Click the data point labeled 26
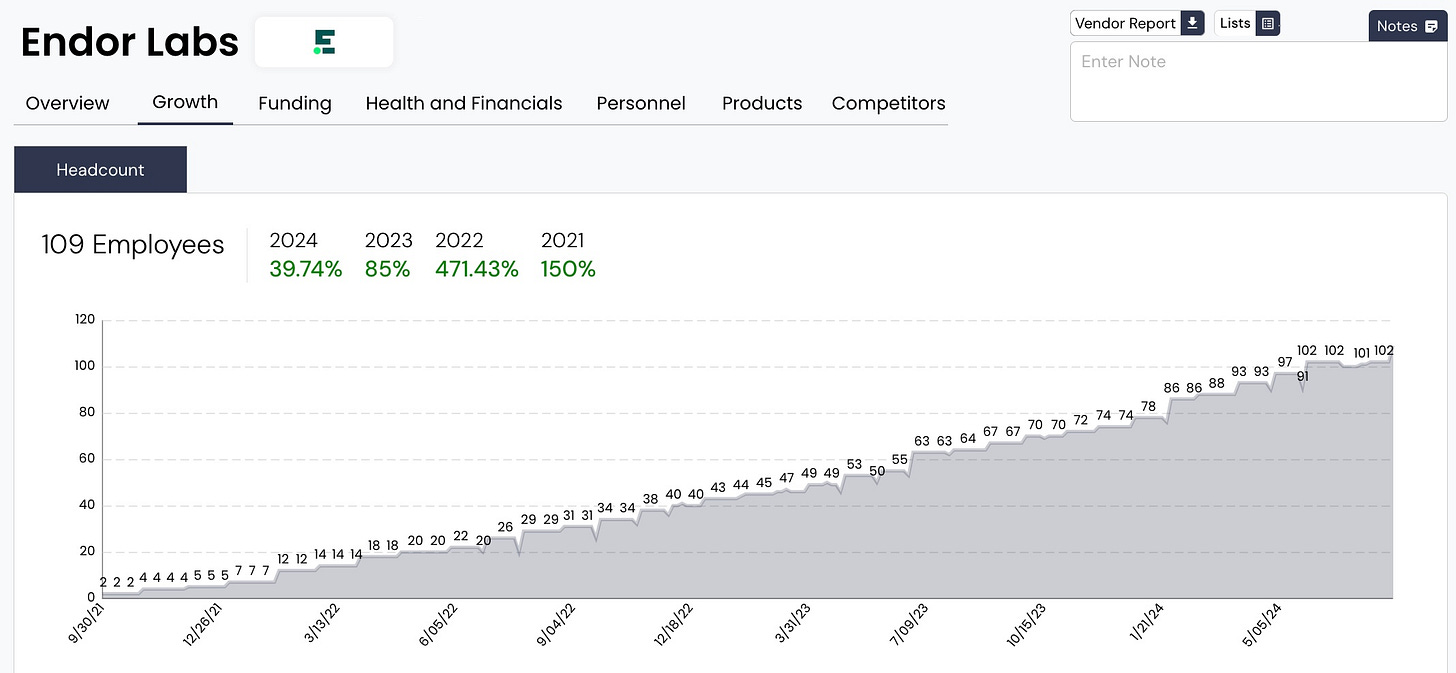The image size is (1456, 673). [505, 526]
